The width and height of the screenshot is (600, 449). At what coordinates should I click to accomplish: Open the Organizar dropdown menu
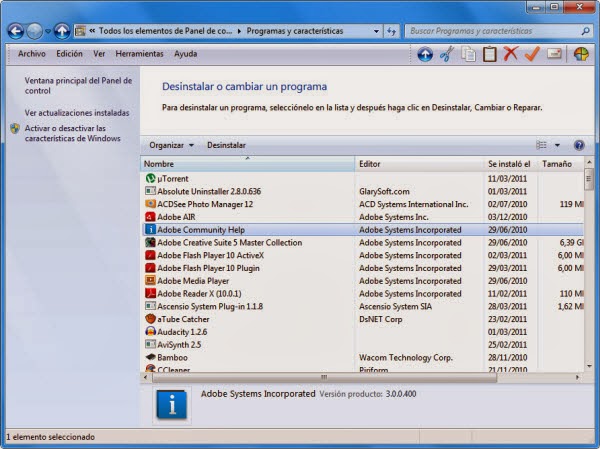click(x=171, y=145)
